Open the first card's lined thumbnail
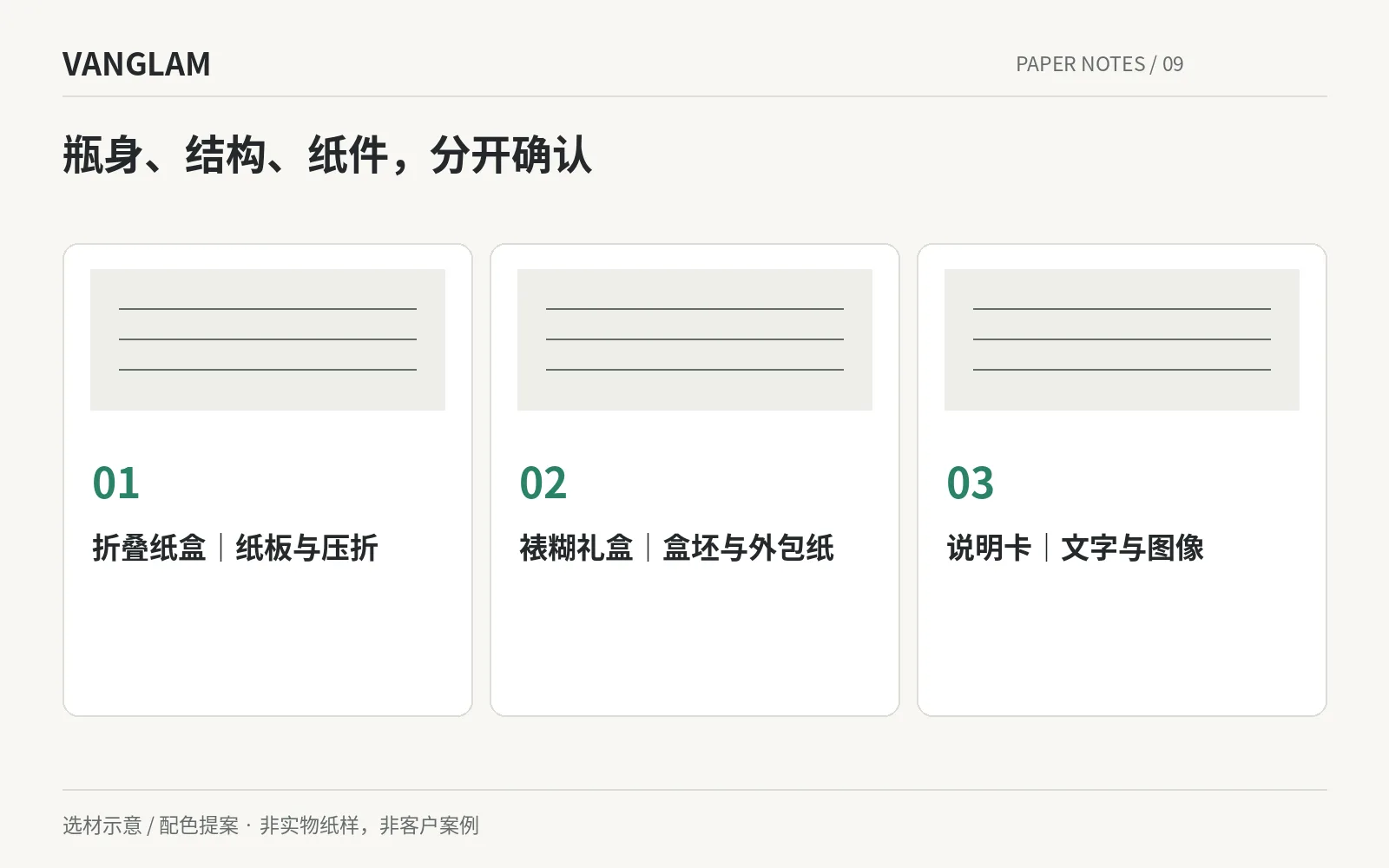This screenshot has height=868, width=1389. (267, 339)
